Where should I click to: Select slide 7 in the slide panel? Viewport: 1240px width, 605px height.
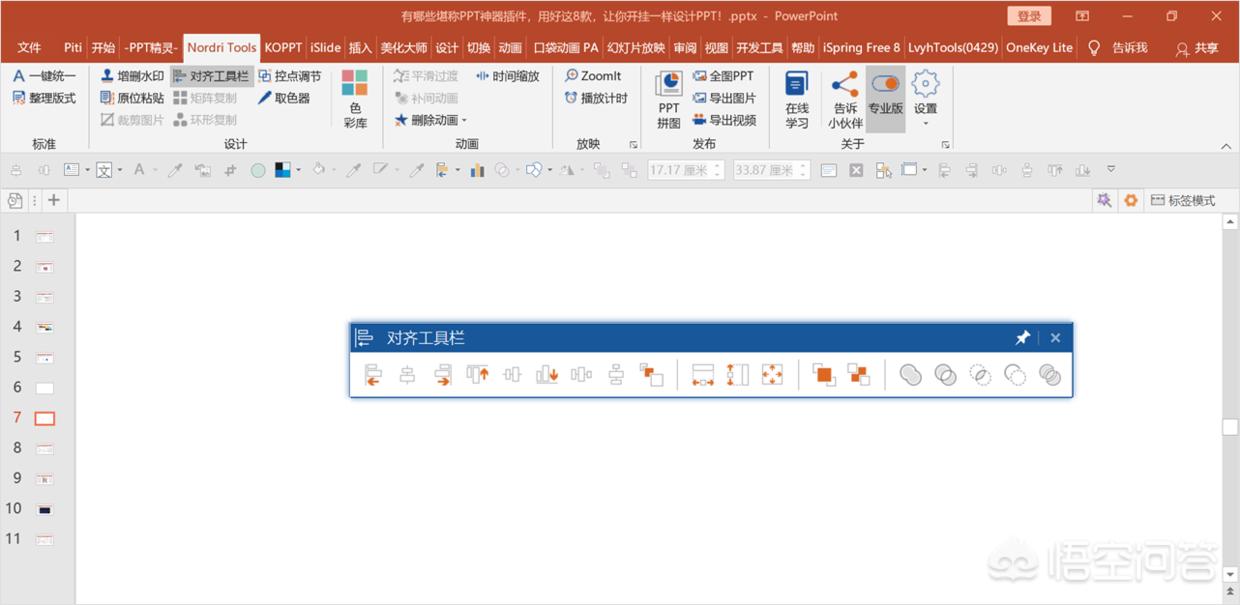(42, 418)
